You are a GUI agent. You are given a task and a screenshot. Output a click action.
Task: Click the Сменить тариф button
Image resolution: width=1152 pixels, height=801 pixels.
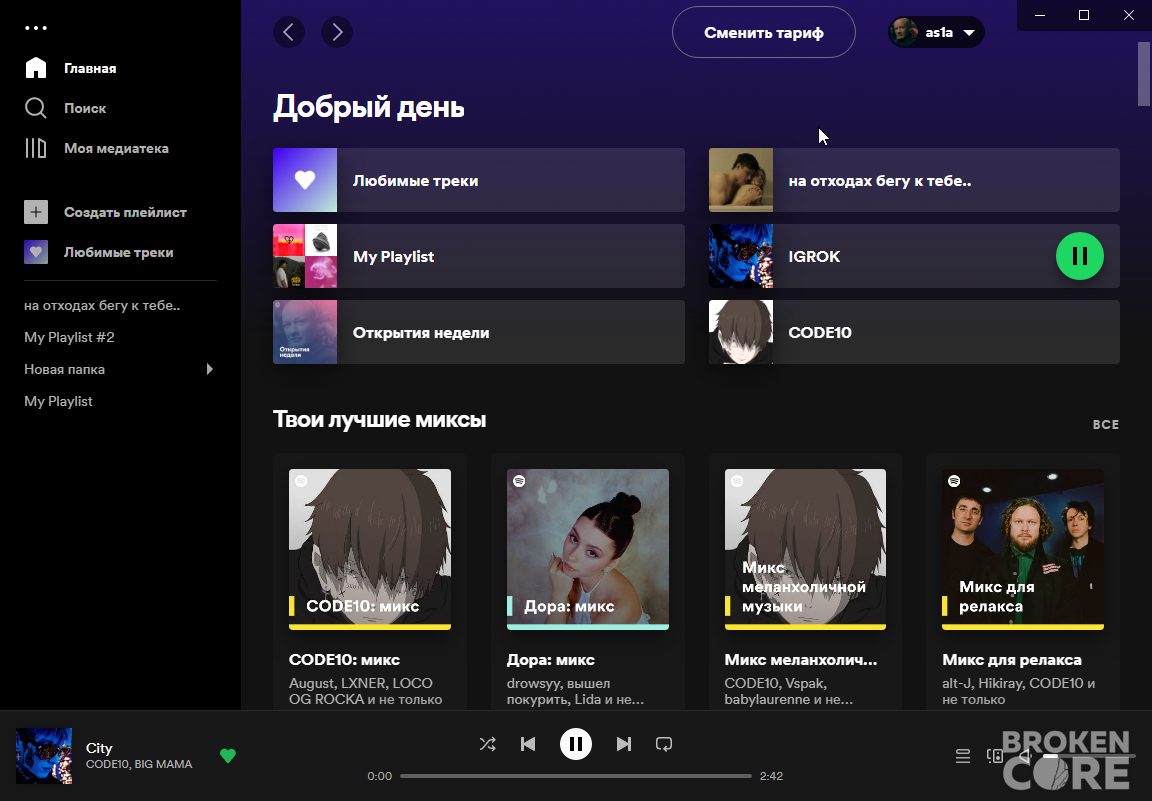click(763, 32)
